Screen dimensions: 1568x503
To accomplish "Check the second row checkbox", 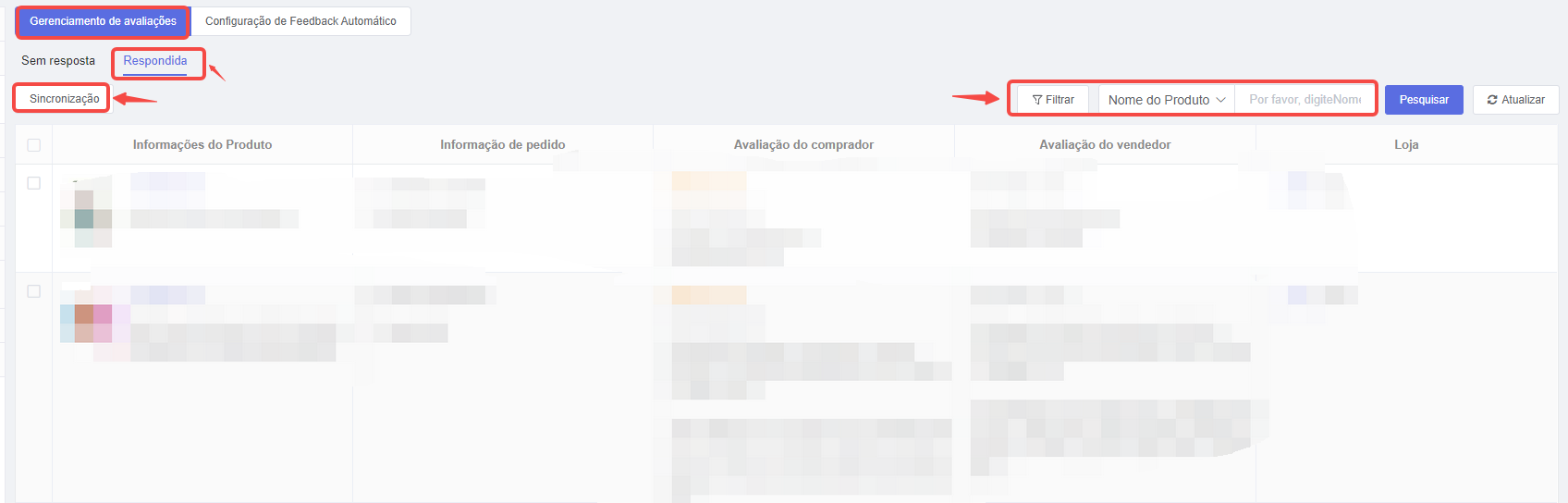I will click(x=34, y=291).
